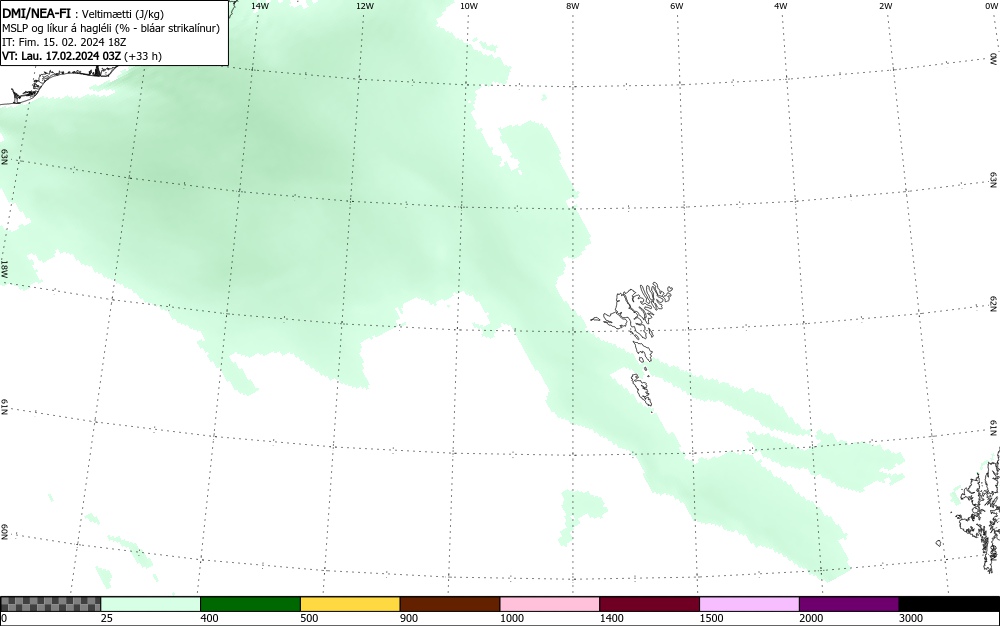Image resolution: width=1000 pixels, height=626 pixels.
Task: Click the "IT: Fim. 15. 02. 2024 18Z" line
Action: tap(64, 42)
